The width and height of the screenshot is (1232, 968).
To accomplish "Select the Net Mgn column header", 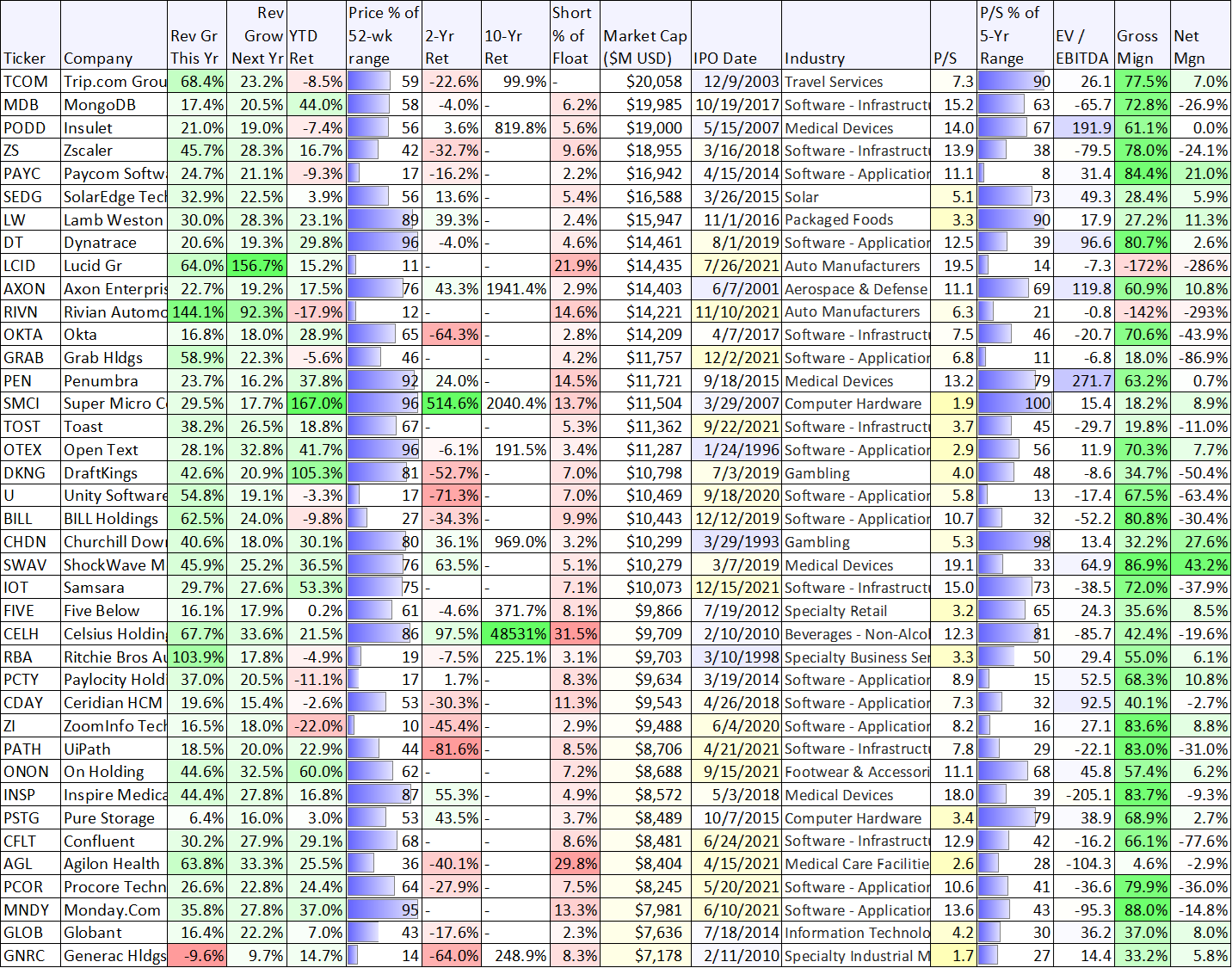I will point(1201,35).
